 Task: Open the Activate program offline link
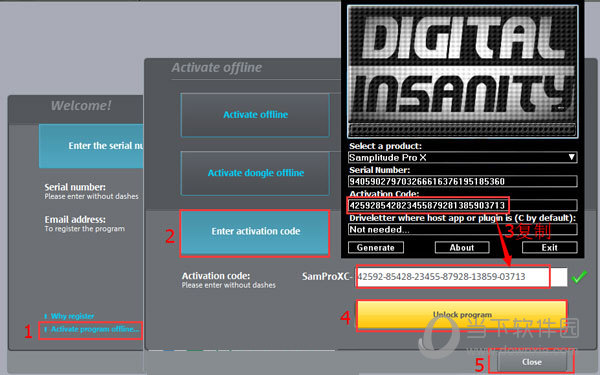(x=95, y=329)
